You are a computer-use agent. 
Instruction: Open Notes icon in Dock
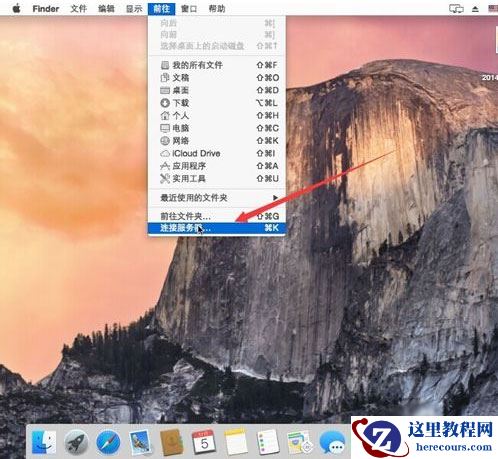click(x=236, y=442)
